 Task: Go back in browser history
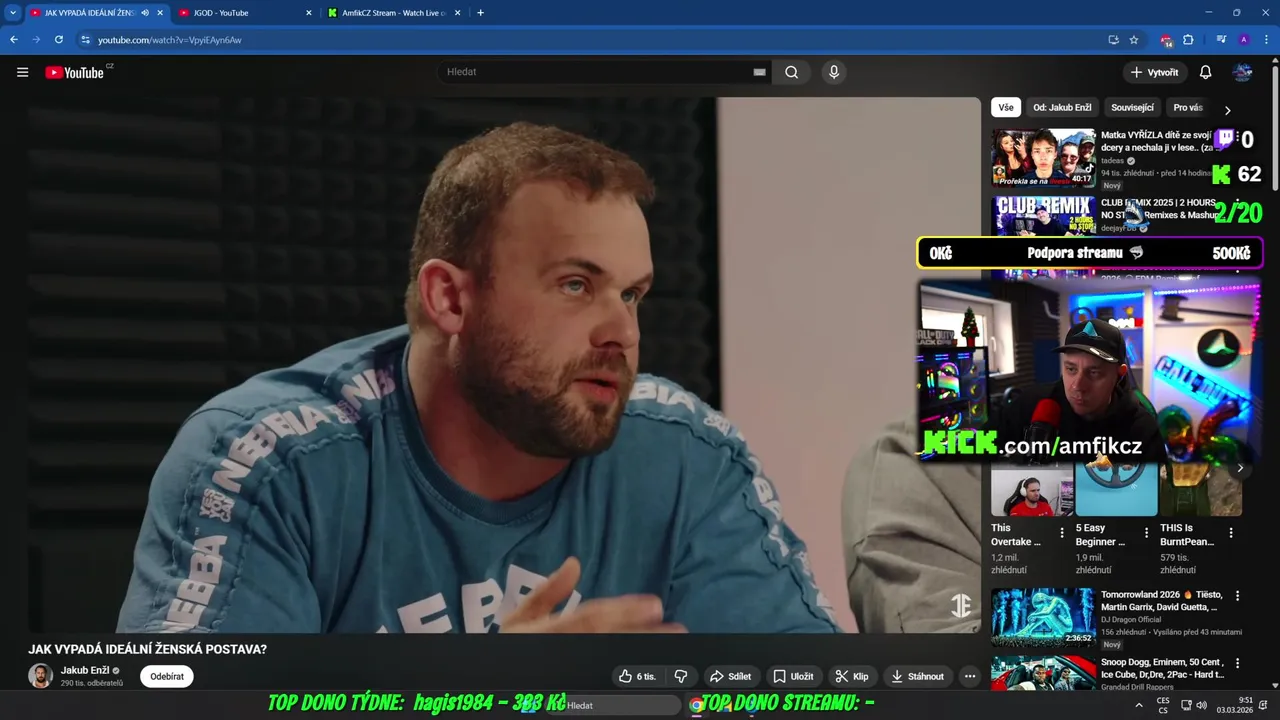coord(14,40)
